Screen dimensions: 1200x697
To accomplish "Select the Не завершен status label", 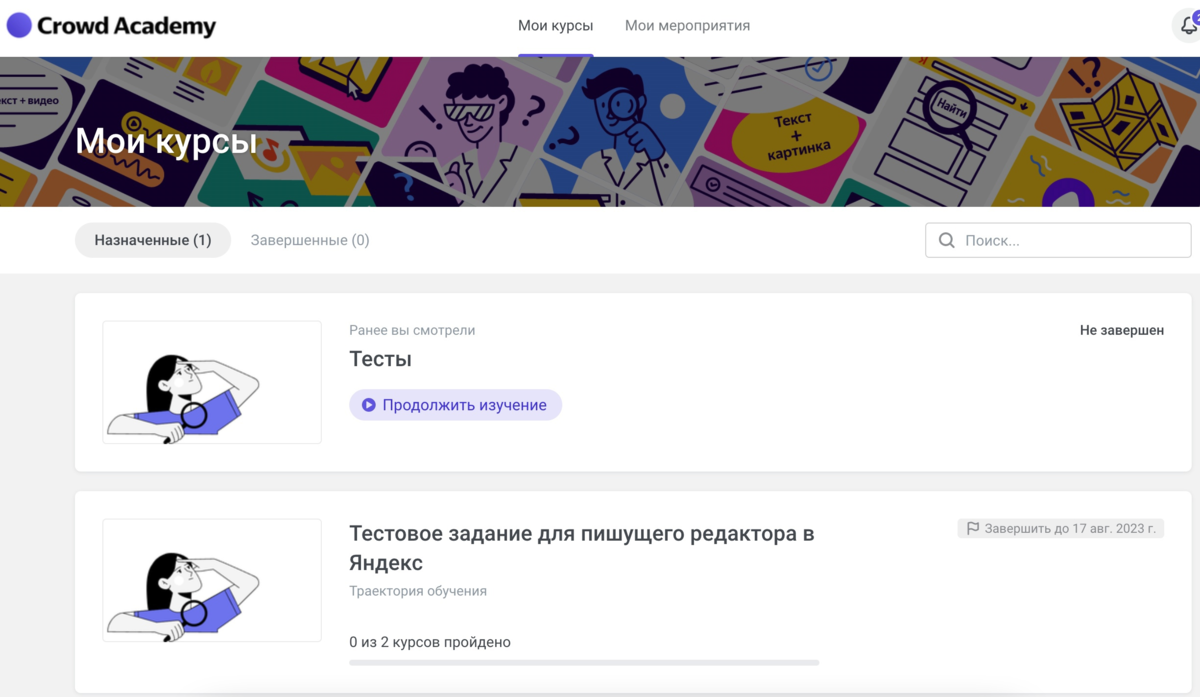I will (x=1122, y=330).
